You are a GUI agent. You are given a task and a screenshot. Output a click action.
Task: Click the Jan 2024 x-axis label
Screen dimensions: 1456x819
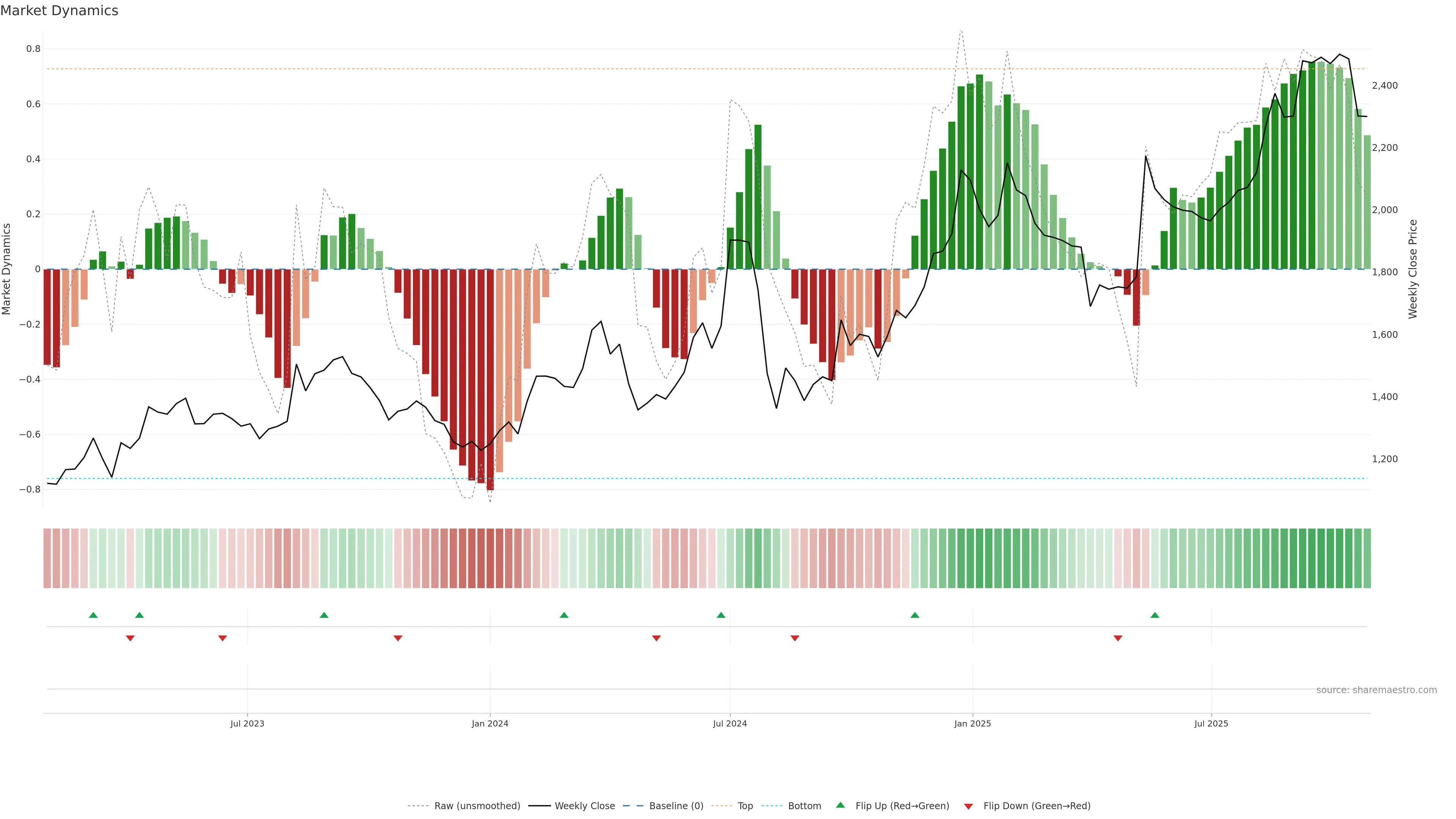point(490,723)
